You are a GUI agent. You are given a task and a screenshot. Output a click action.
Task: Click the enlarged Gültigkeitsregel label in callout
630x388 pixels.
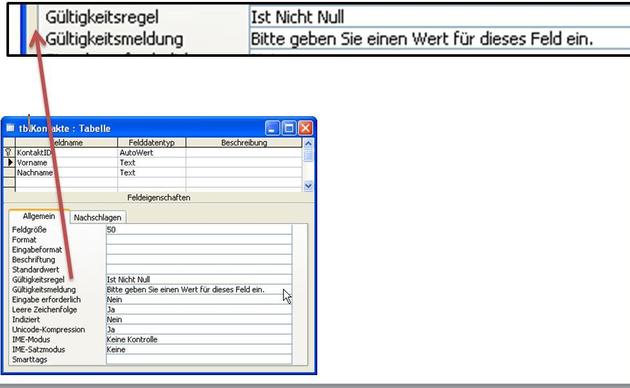click(102, 17)
